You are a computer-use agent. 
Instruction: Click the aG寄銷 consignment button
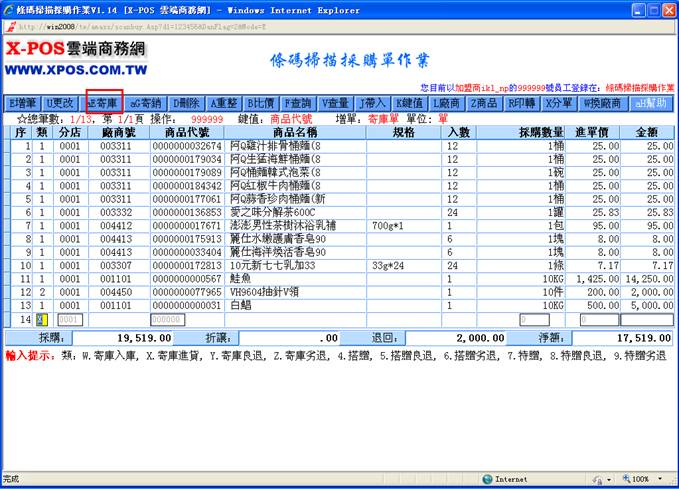pos(146,103)
